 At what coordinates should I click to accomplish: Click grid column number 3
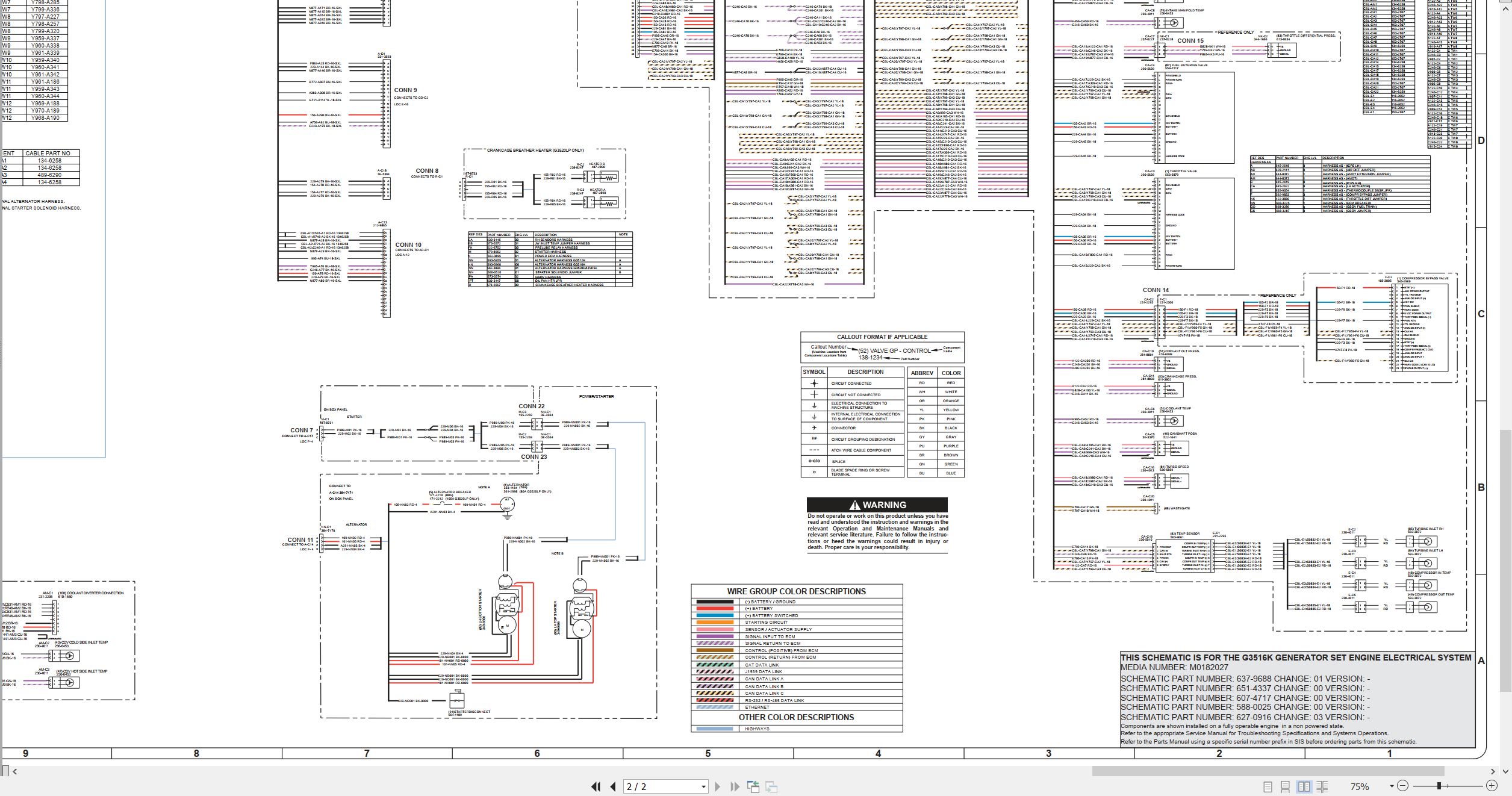[x=1049, y=753]
